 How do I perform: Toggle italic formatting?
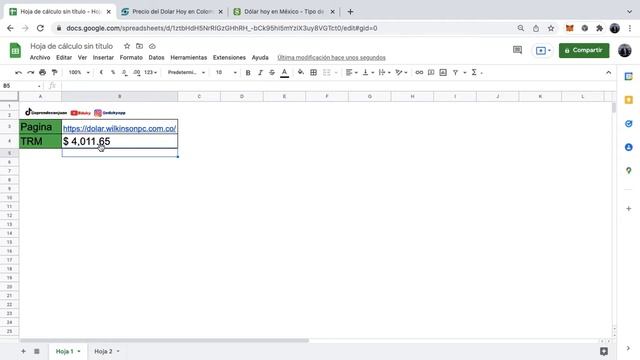[260, 72]
